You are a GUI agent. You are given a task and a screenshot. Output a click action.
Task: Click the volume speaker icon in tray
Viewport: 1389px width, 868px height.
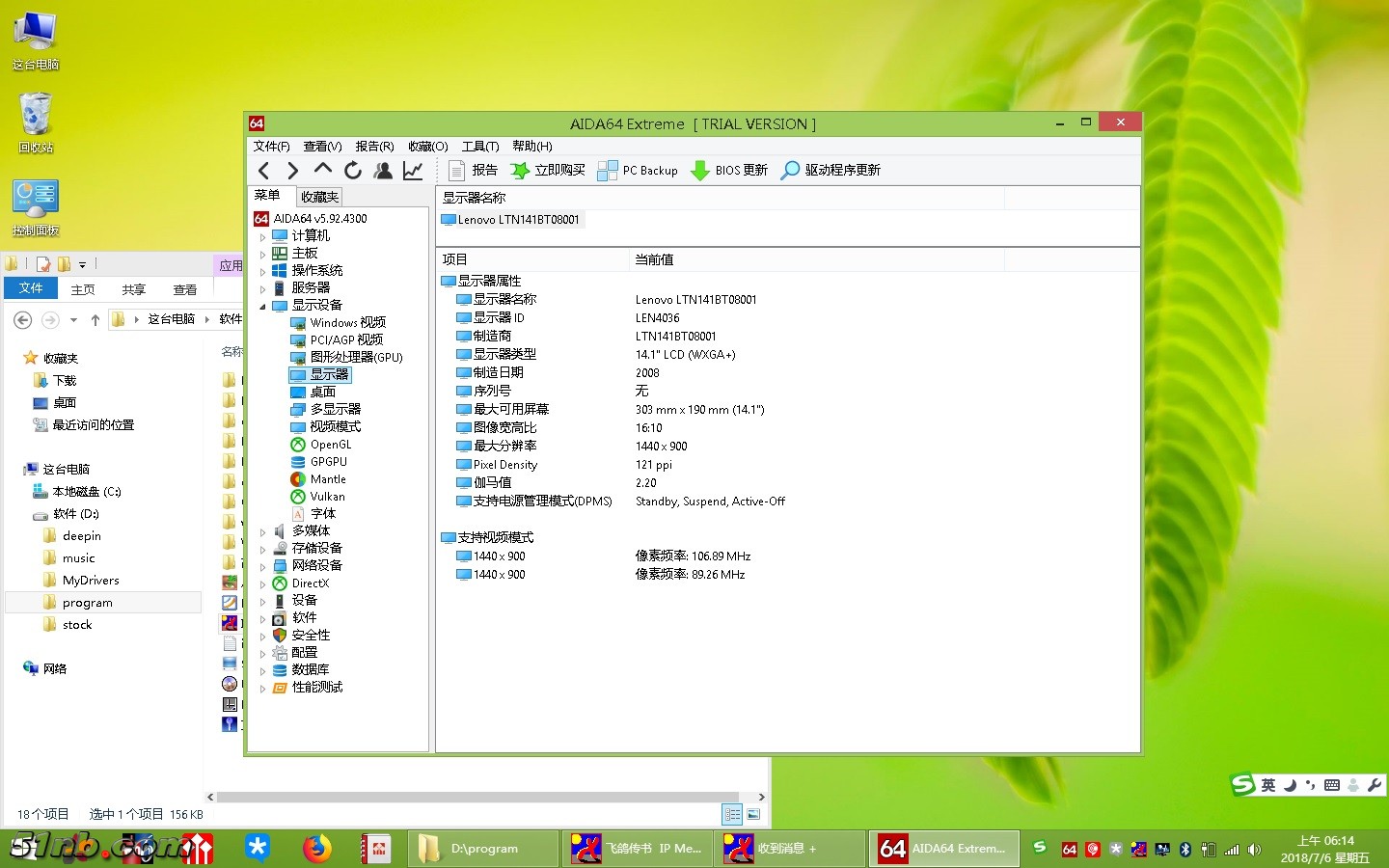[x=1254, y=850]
